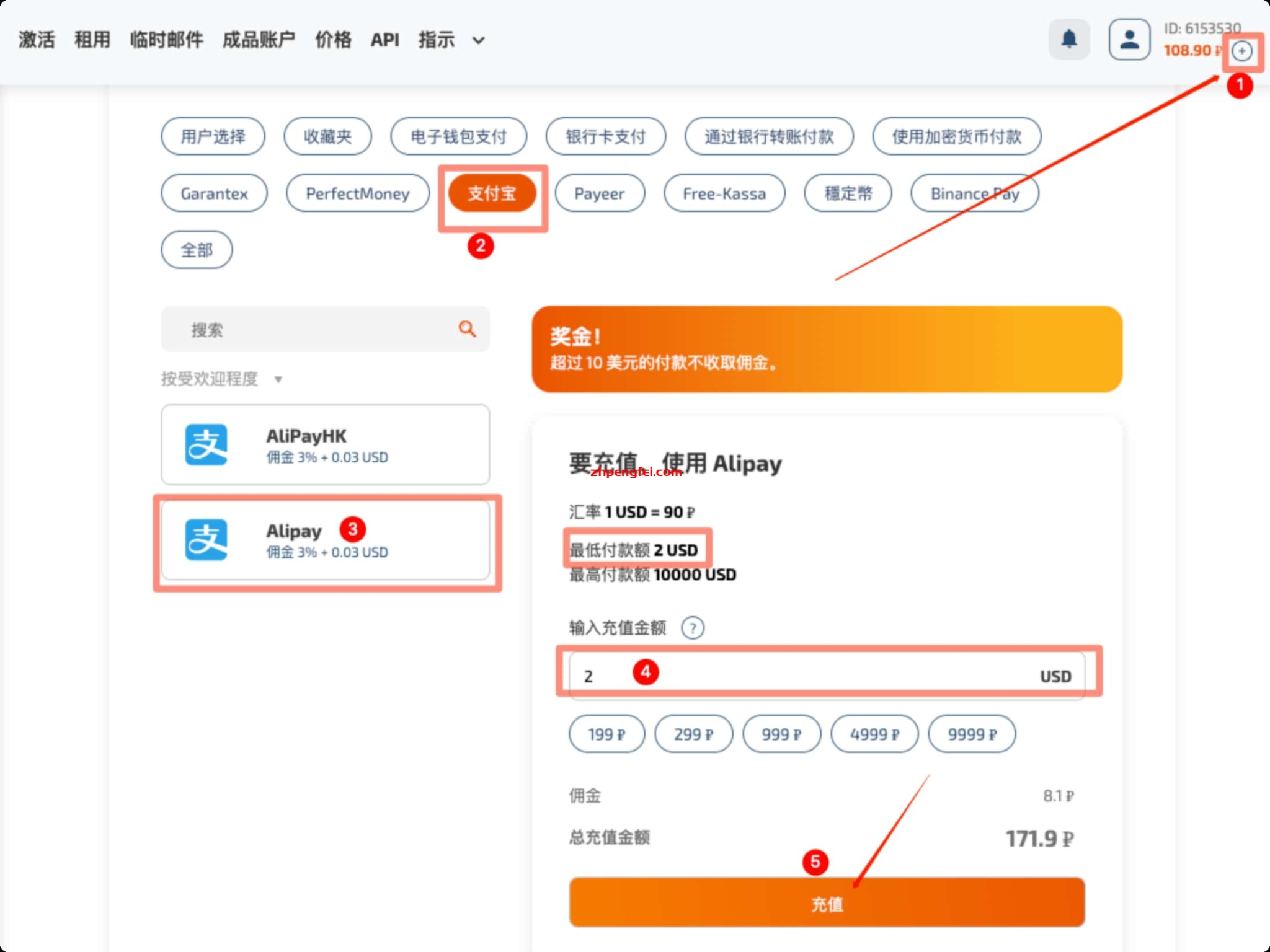Click the 最高付款额 10000 USD text
Image resolution: width=1270 pixels, height=952 pixels.
[652, 575]
